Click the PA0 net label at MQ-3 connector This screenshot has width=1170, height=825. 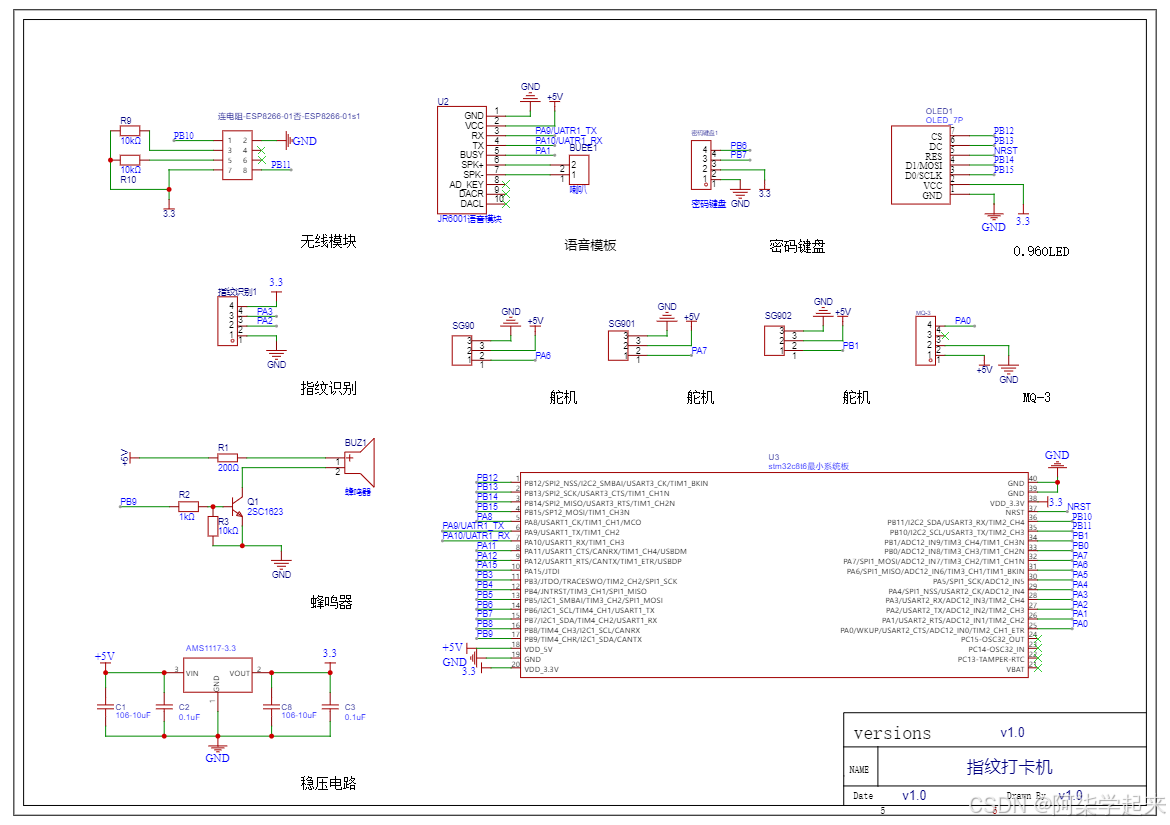(963, 321)
